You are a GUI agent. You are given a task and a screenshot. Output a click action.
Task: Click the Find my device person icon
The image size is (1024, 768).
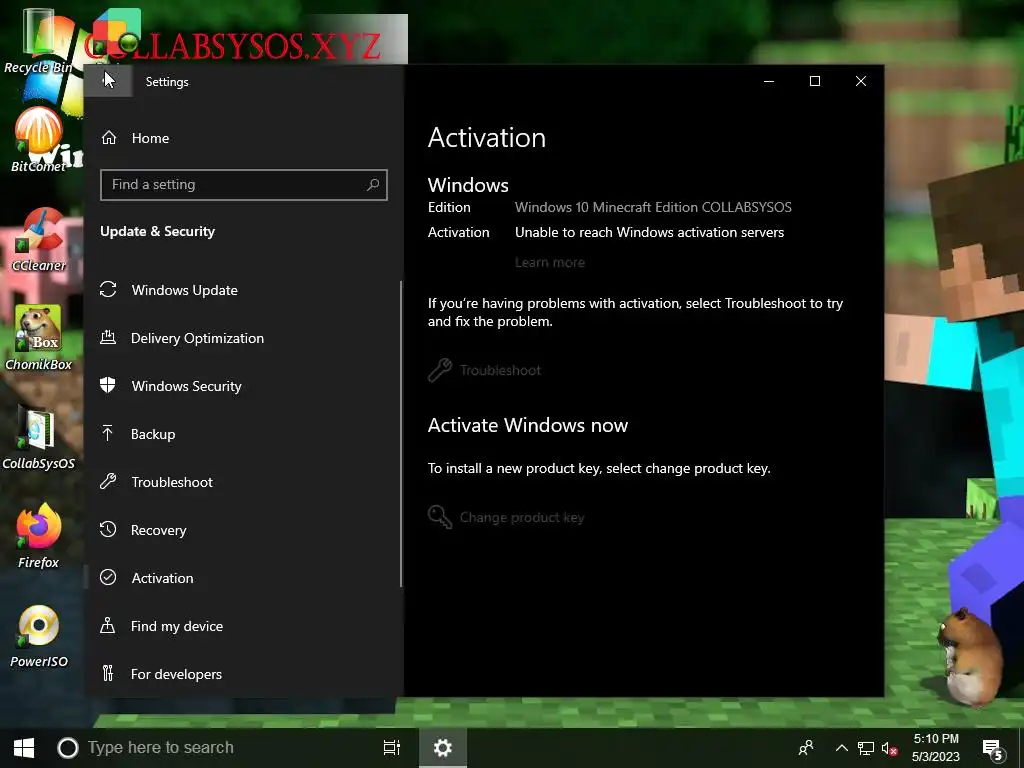point(108,625)
